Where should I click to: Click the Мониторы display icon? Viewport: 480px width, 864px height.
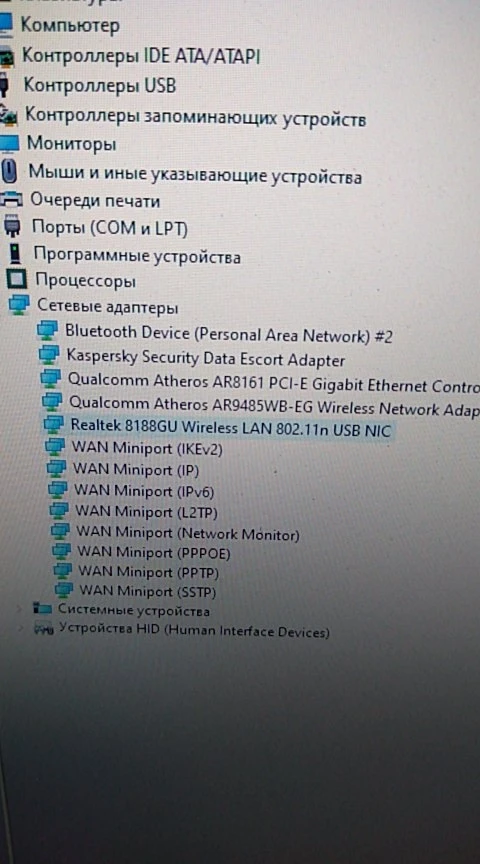[x=9, y=144]
